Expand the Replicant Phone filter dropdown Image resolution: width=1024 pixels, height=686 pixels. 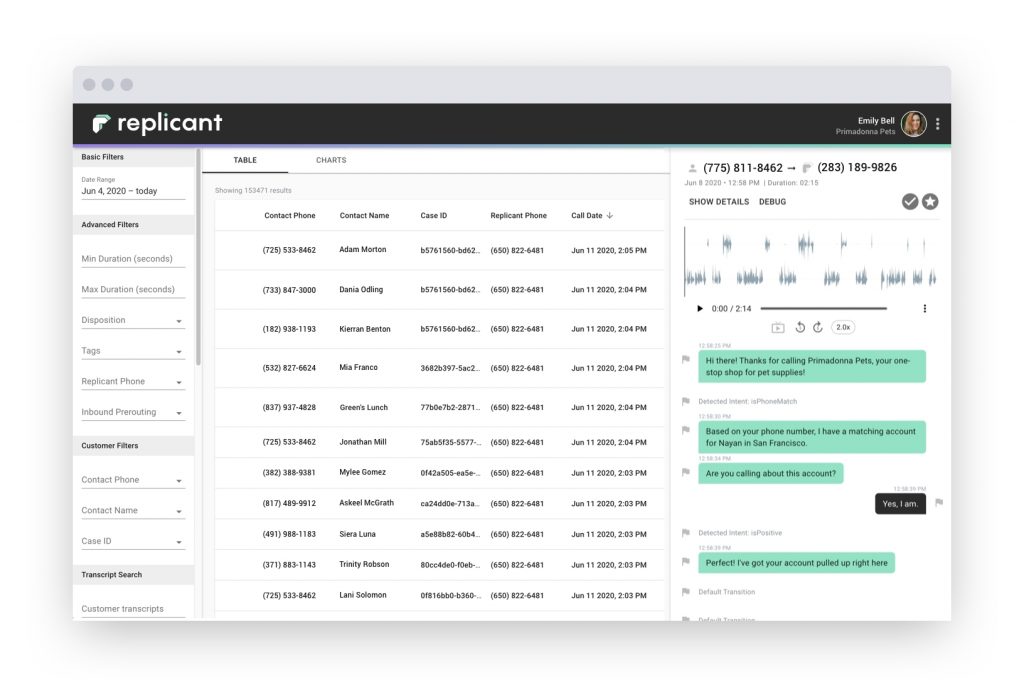[133, 382]
